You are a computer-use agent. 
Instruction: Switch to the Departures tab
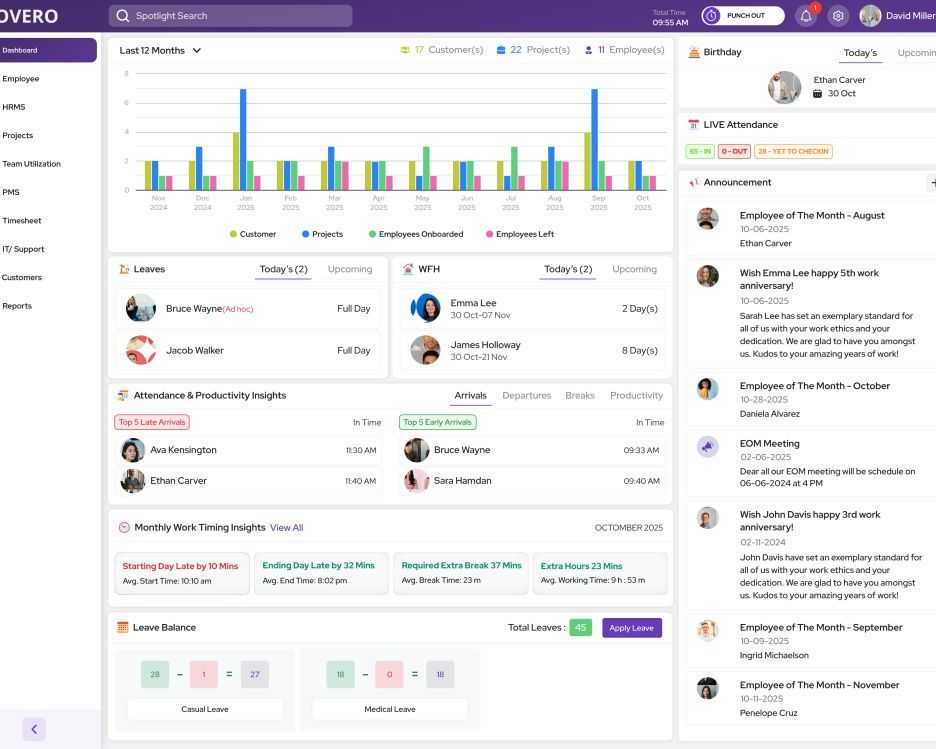coord(526,396)
